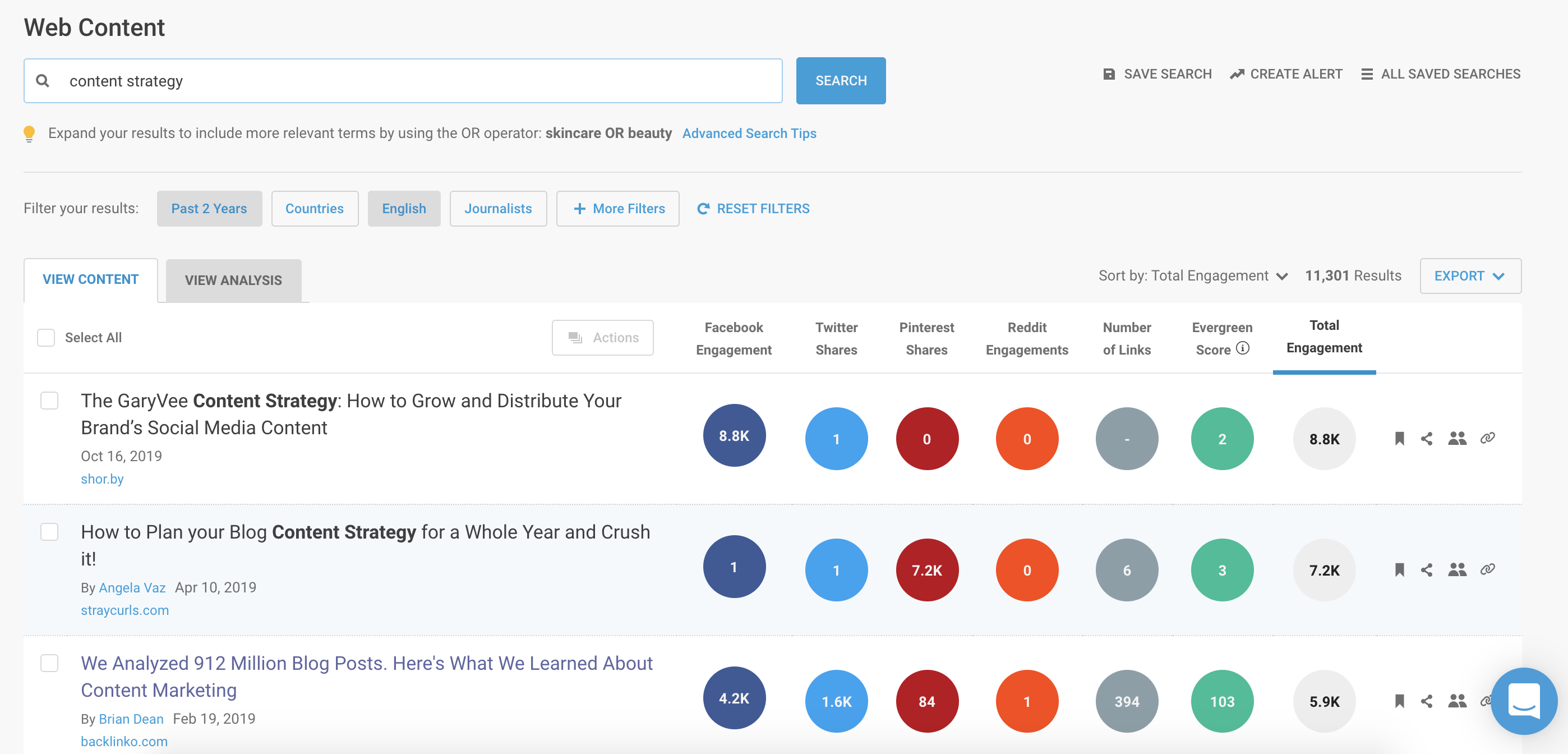Bookmark the 912 Million Blog Posts article
Screen dimensions: 1568x754
pos(1399,701)
